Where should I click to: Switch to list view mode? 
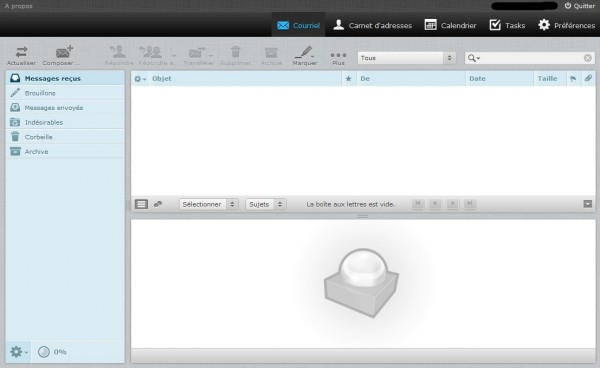(x=141, y=204)
